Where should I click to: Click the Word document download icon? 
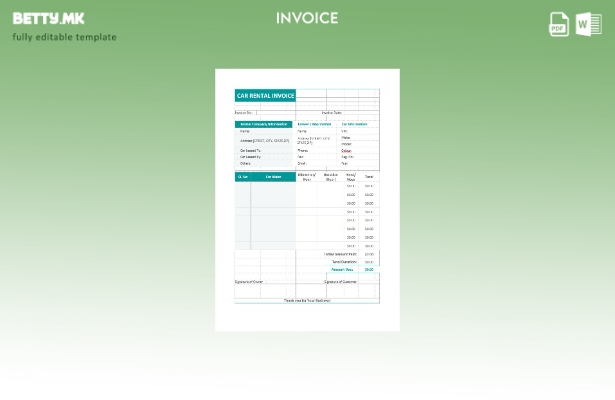point(588,24)
